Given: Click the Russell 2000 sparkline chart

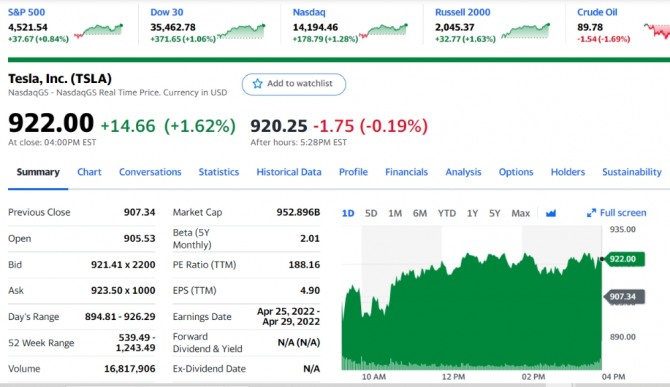Looking at the screenshot, I should 526,31.
